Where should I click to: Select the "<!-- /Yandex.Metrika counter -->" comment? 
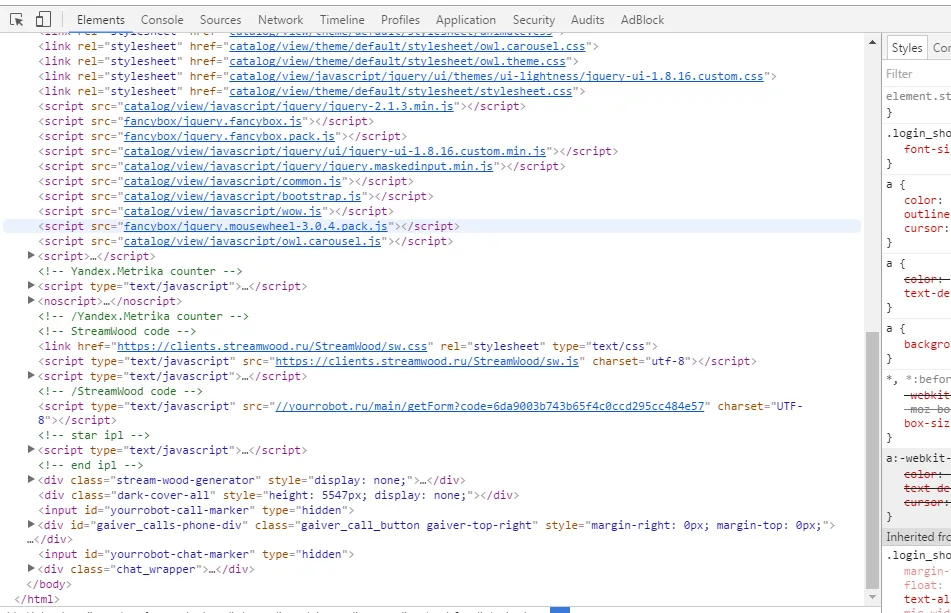click(144, 316)
